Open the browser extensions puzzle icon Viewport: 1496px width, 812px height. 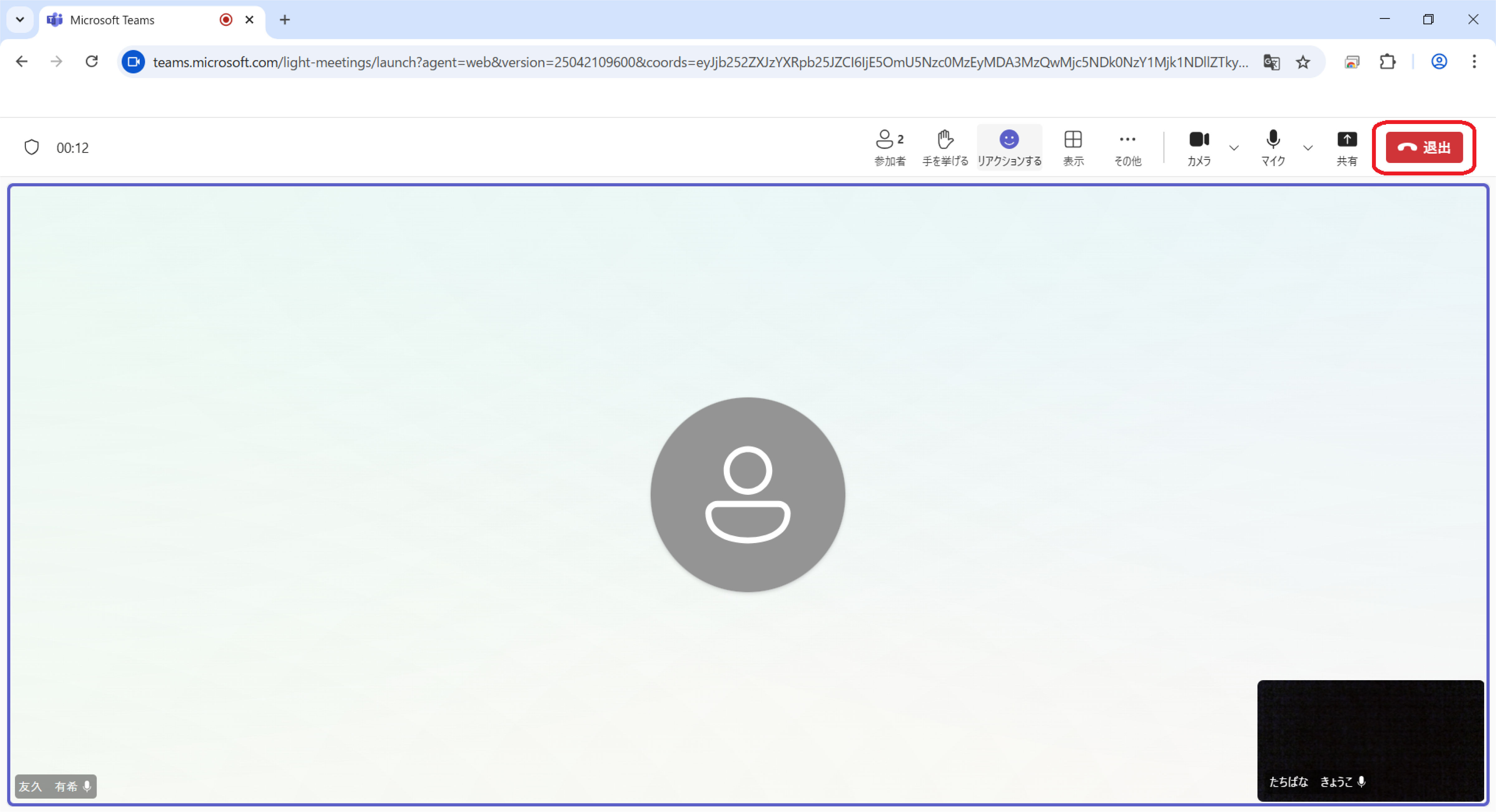[x=1387, y=62]
